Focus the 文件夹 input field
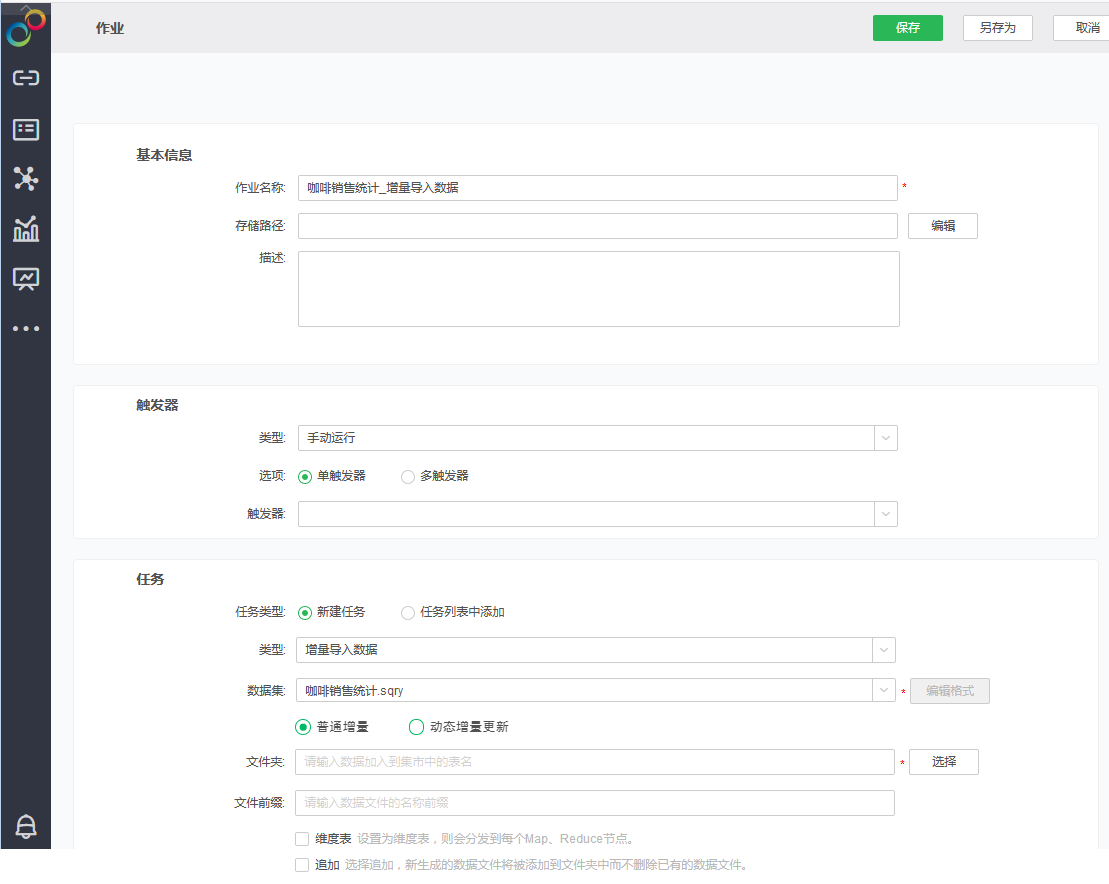This screenshot has height=884, width=1109. (x=595, y=762)
